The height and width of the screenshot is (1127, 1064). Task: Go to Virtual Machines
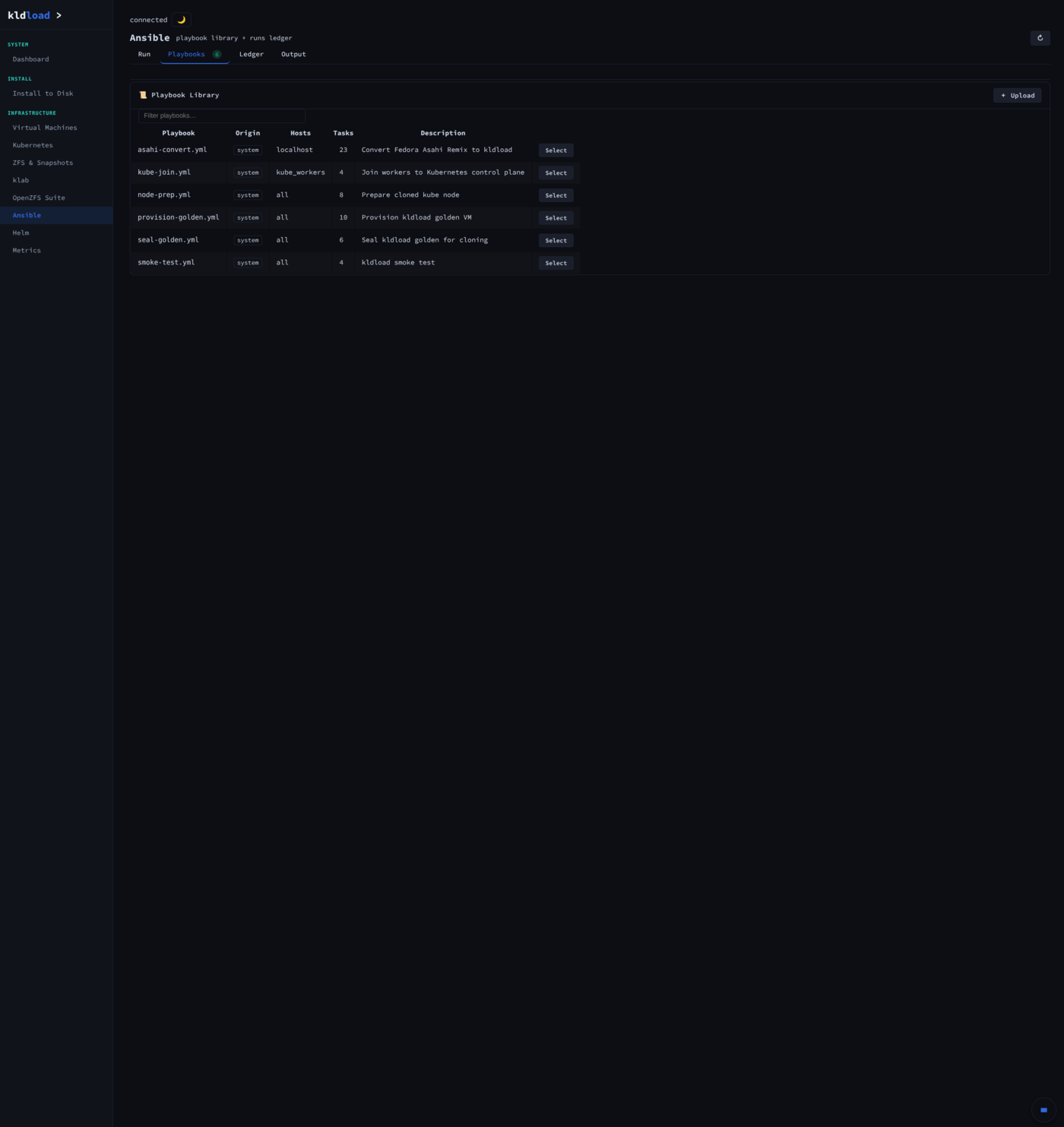pos(56,128)
